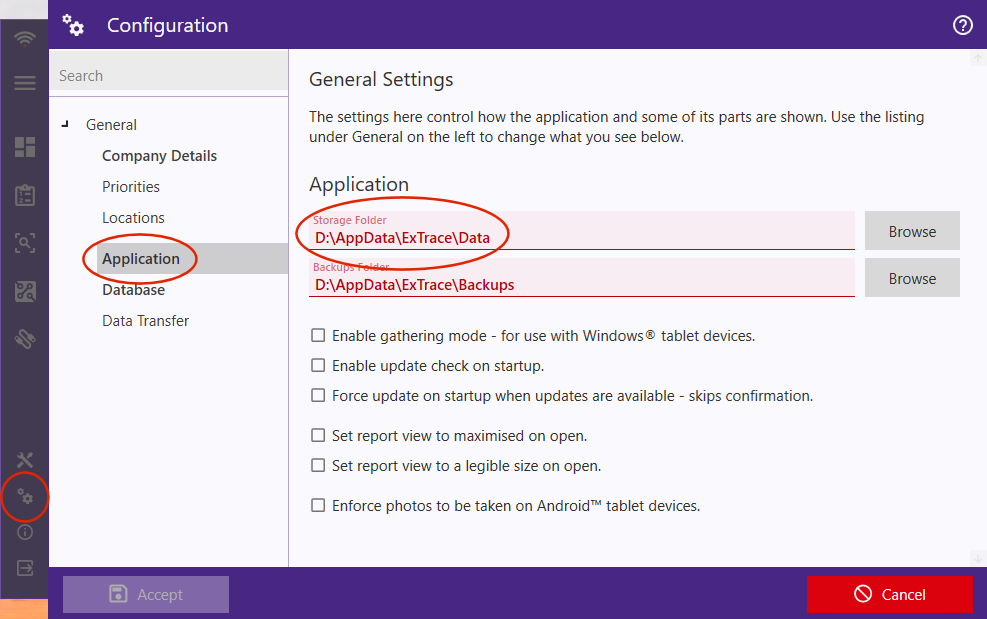Viewport: 987px width, 619px height.
Task: Open the clipboard checklist icon in sidebar
Action: (x=25, y=195)
